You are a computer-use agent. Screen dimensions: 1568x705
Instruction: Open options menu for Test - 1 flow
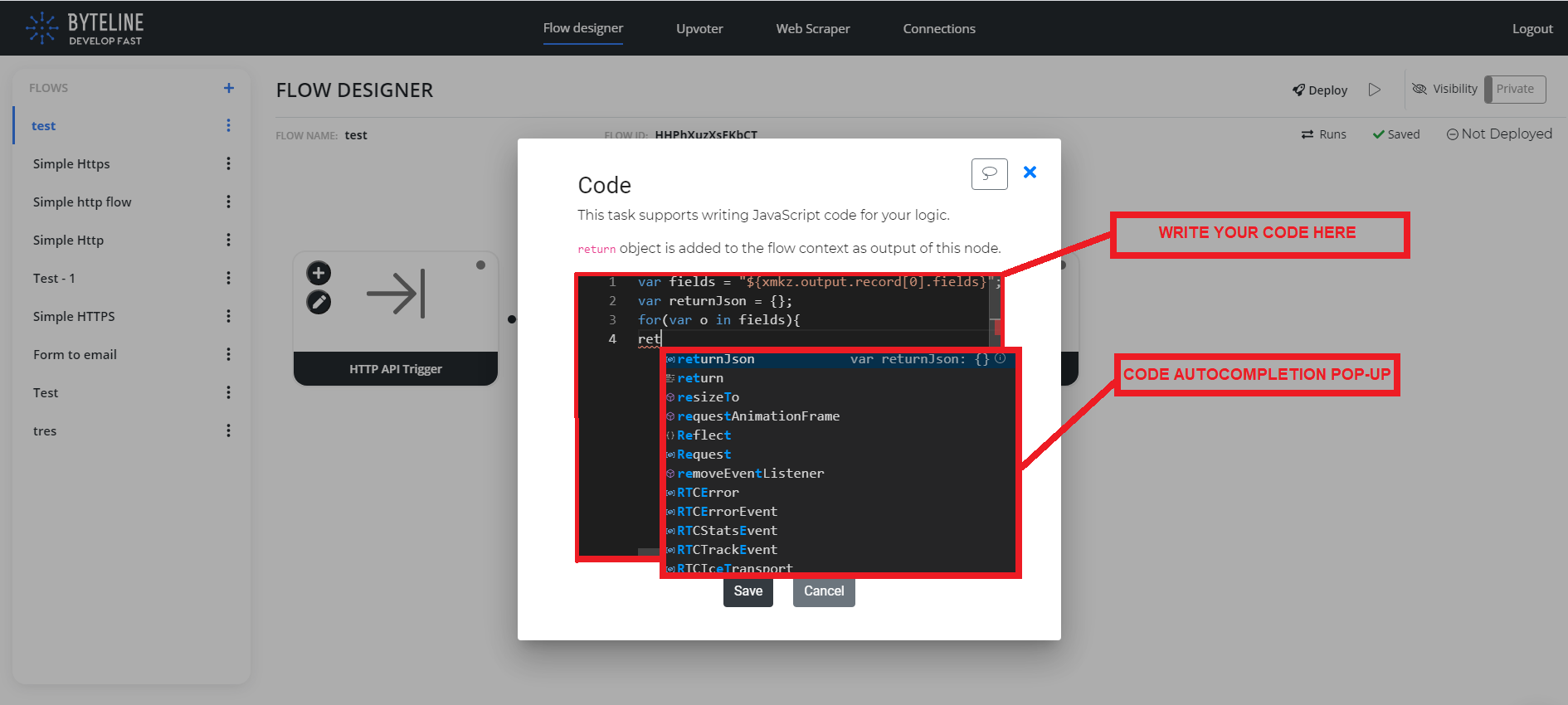228,278
